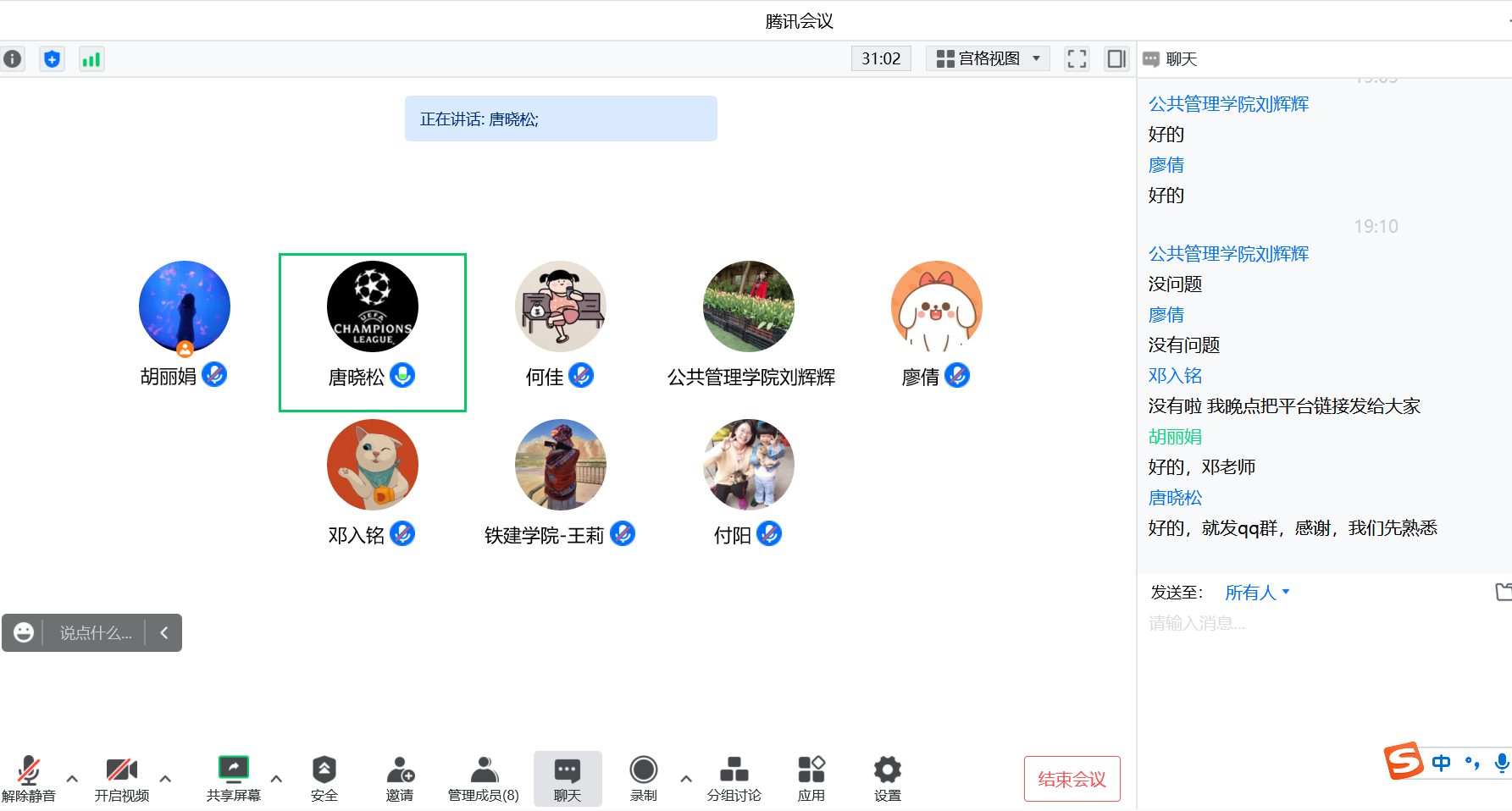This screenshot has width=1512, height=811.
Task: Expand audio options arrow beside the microphone
Action: [72, 779]
